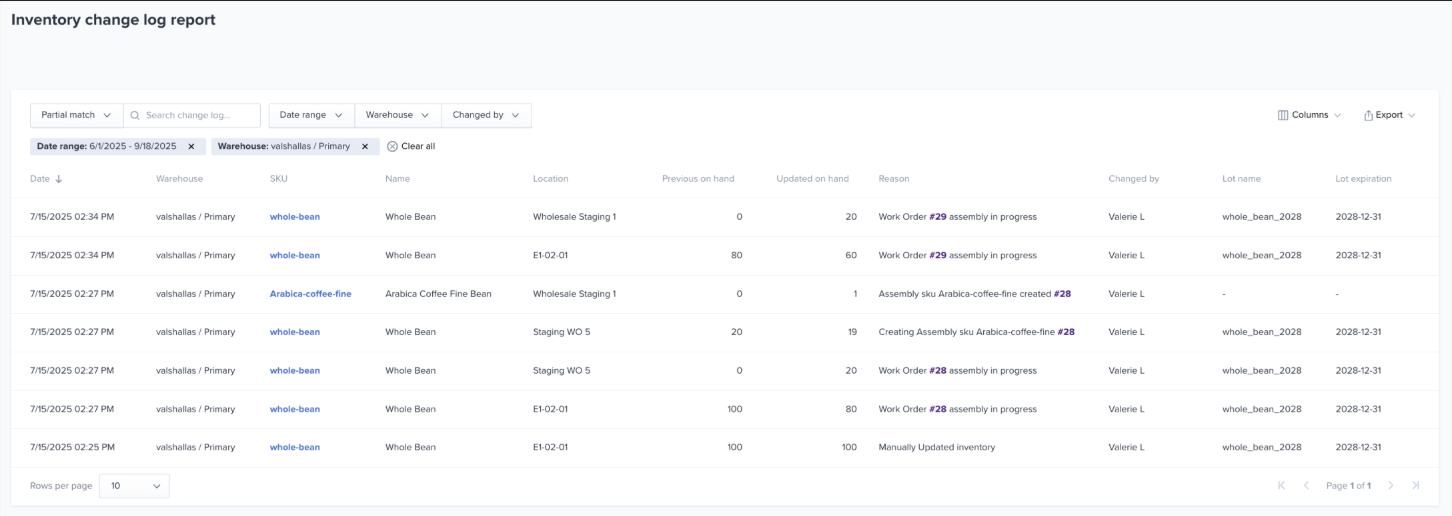Image resolution: width=1452 pixels, height=516 pixels.
Task: Expand the Partial match dropdown
Action: [x=76, y=115]
